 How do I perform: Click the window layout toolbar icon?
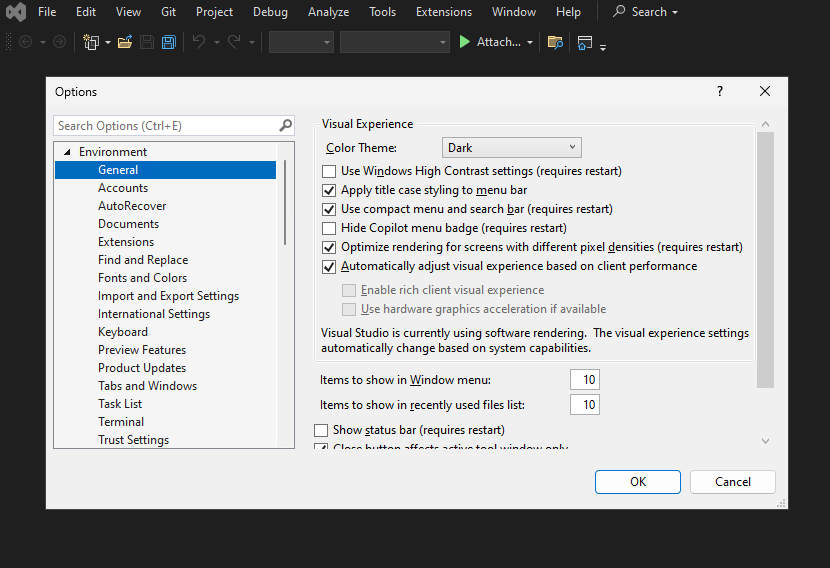[x=584, y=42]
